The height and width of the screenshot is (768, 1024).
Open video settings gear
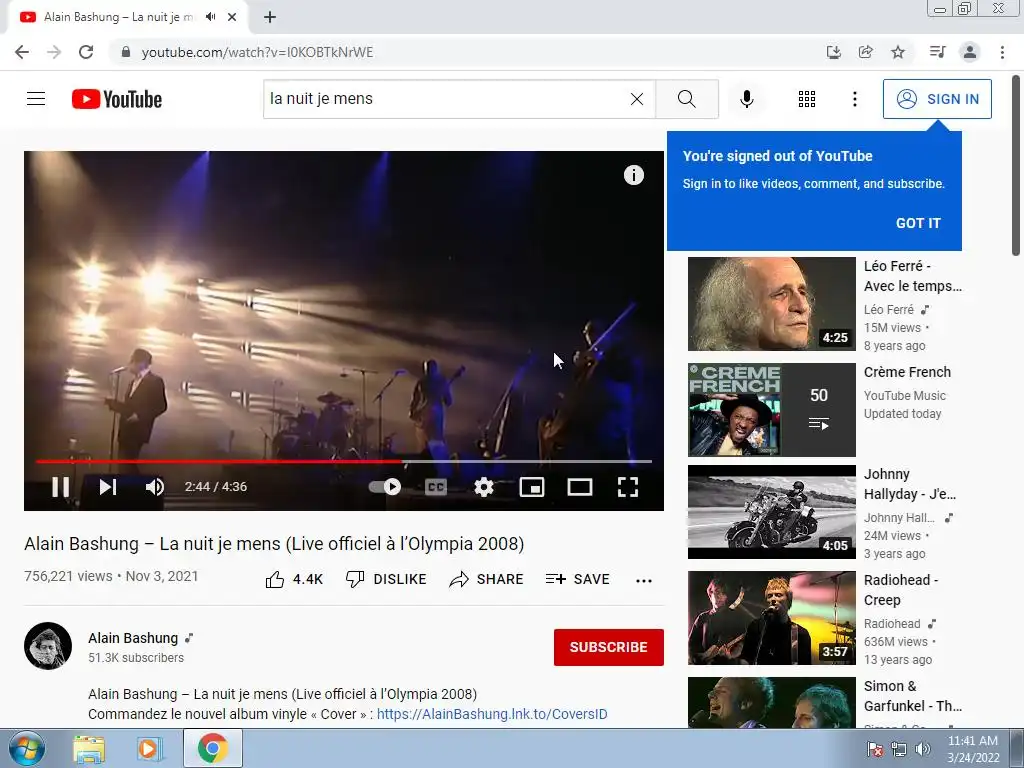483,487
